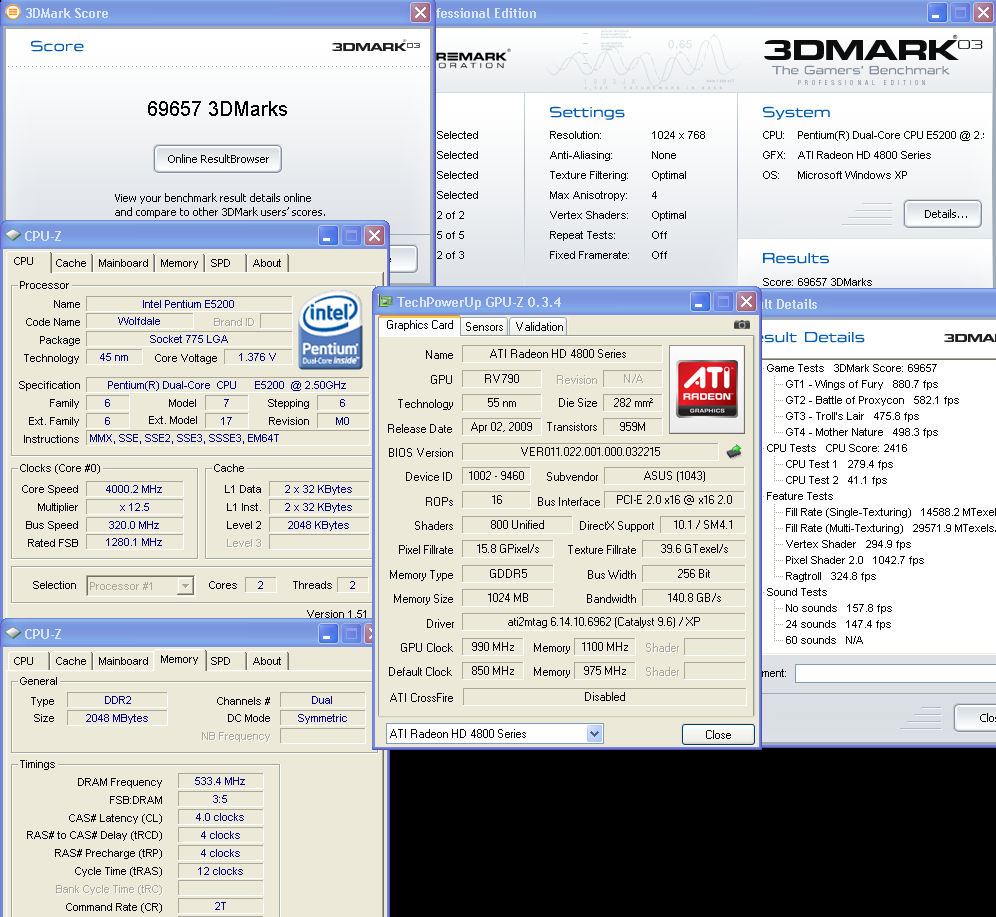Select CPU Test 2 result row
This screenshot has height=917, width=996.
(x=836, y=480)
